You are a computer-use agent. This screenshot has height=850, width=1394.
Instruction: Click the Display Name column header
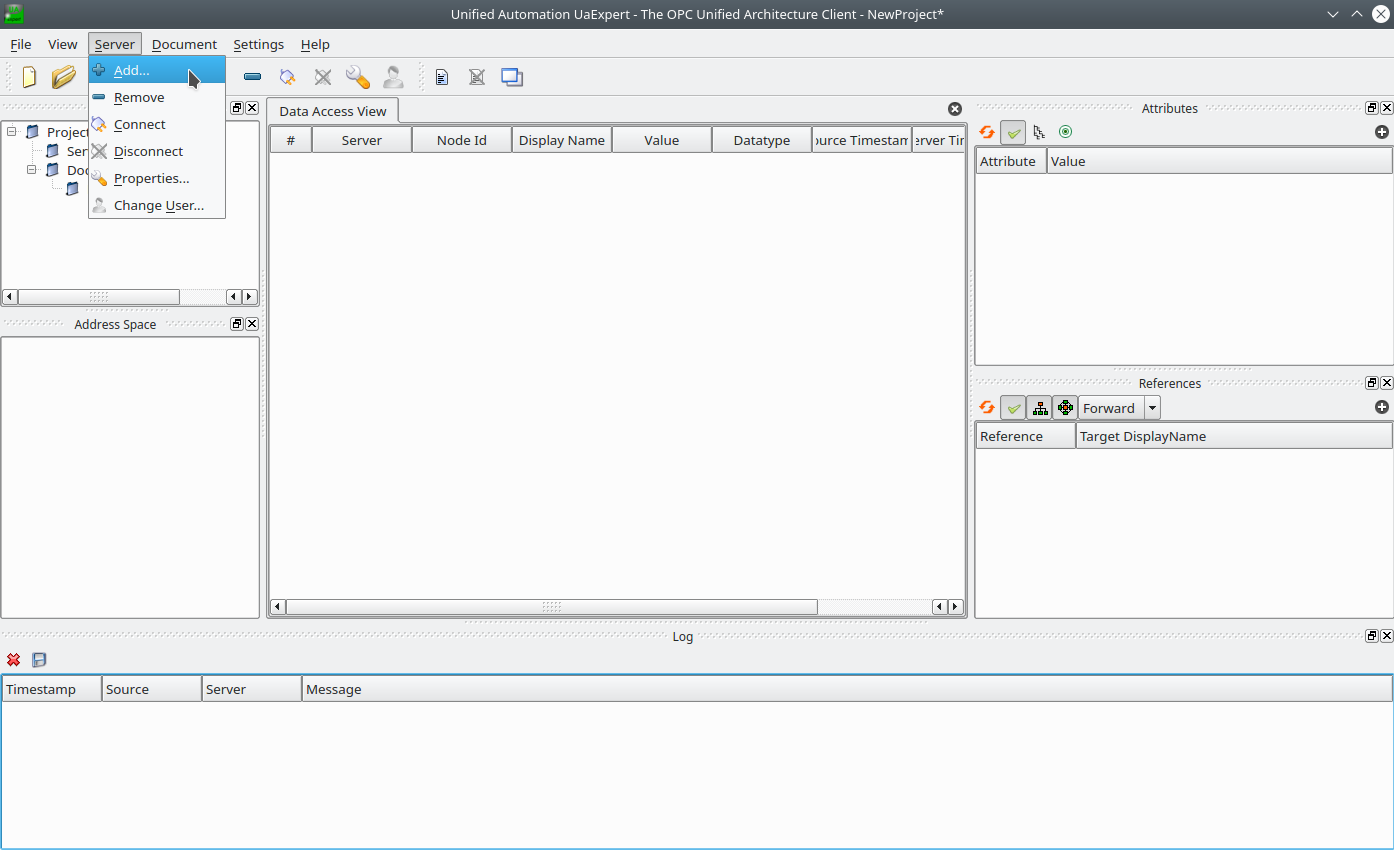tap(561, 140)
